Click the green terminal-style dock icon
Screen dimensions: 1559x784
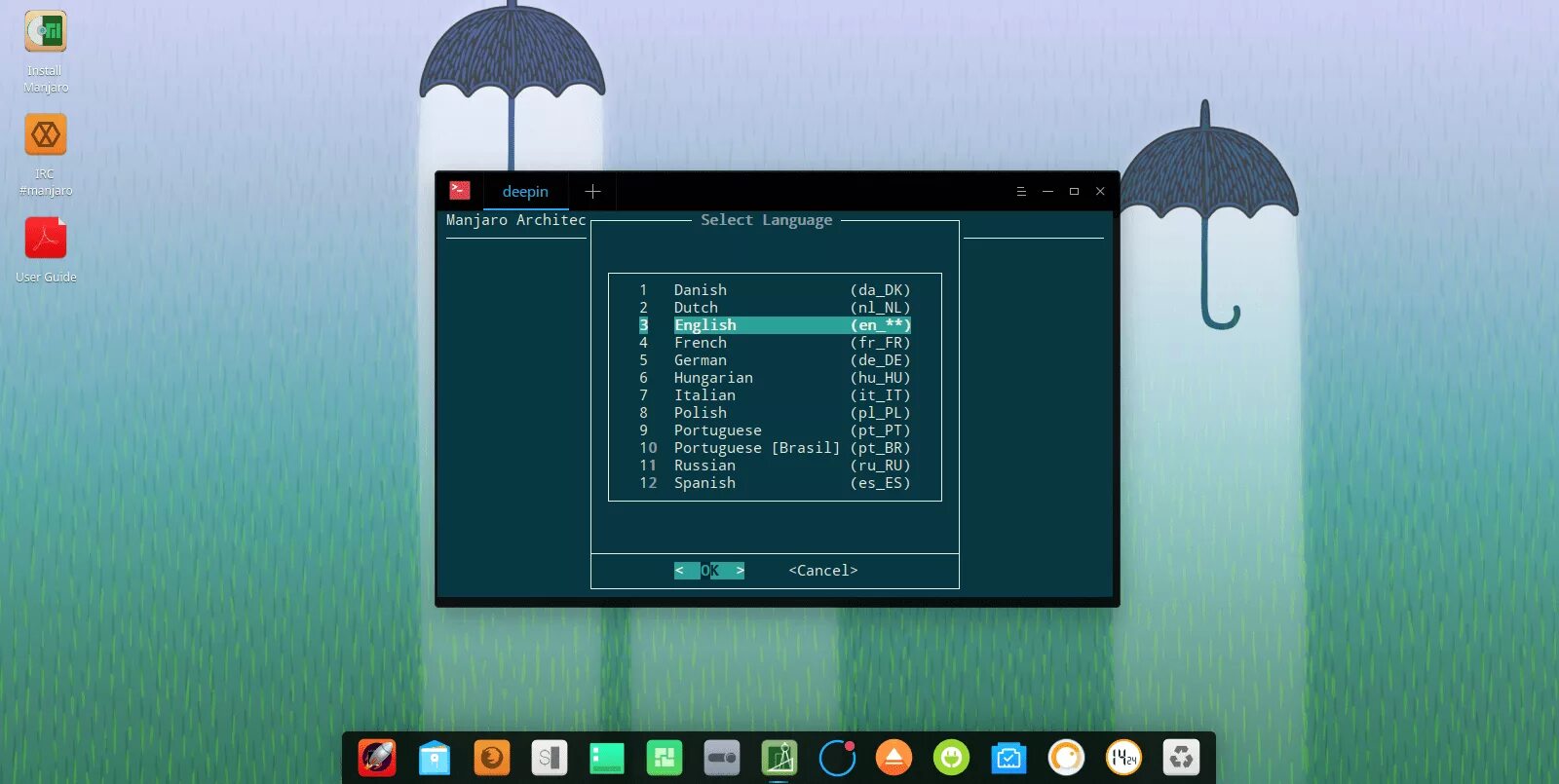[x=607, y=758]
